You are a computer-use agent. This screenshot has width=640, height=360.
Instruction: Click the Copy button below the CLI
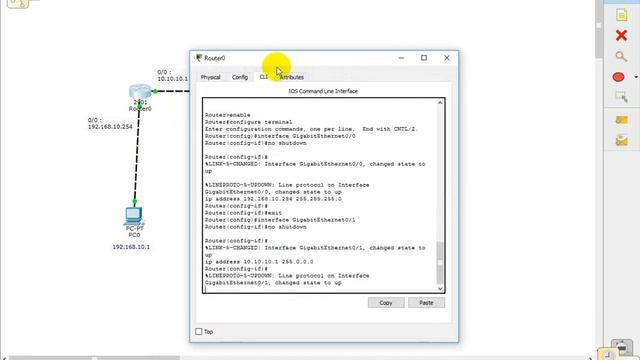click(x=386, y=303)
